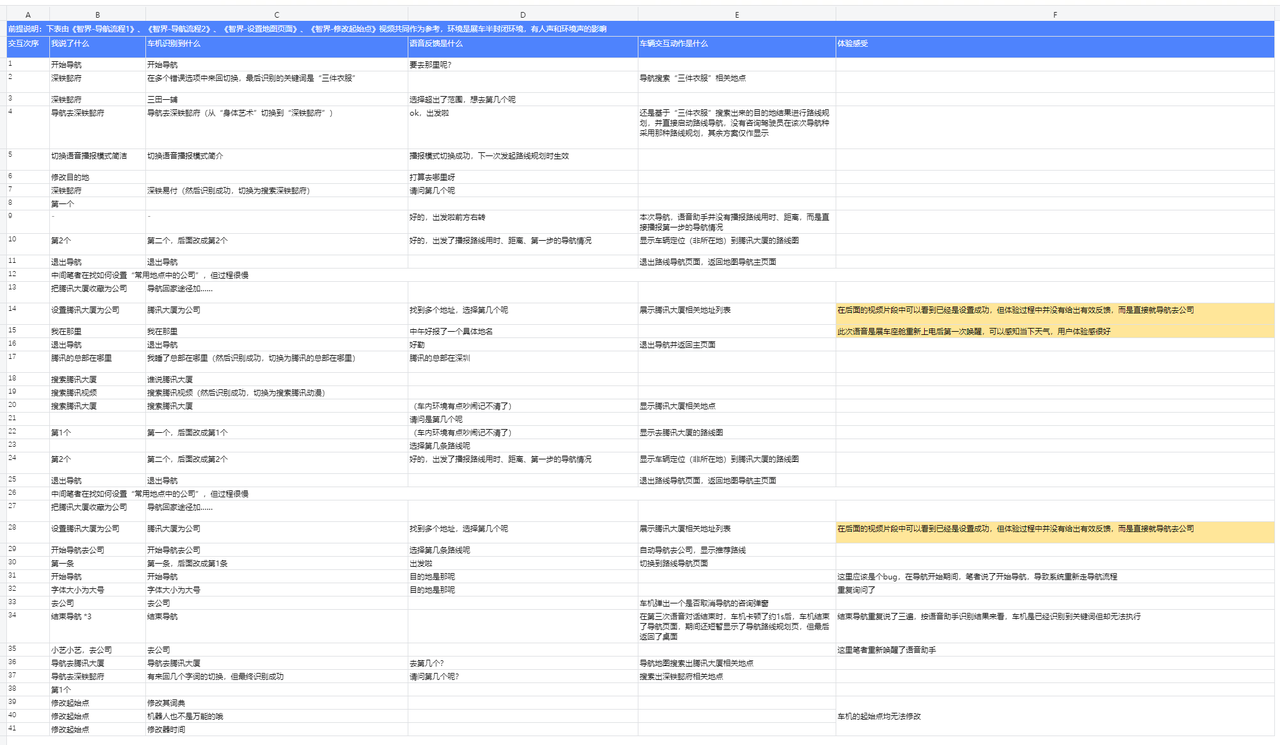Click the yellow highlighted comment in row 14
Image resolution: width=1280 pixels, height=745 pixels.
1055,314
